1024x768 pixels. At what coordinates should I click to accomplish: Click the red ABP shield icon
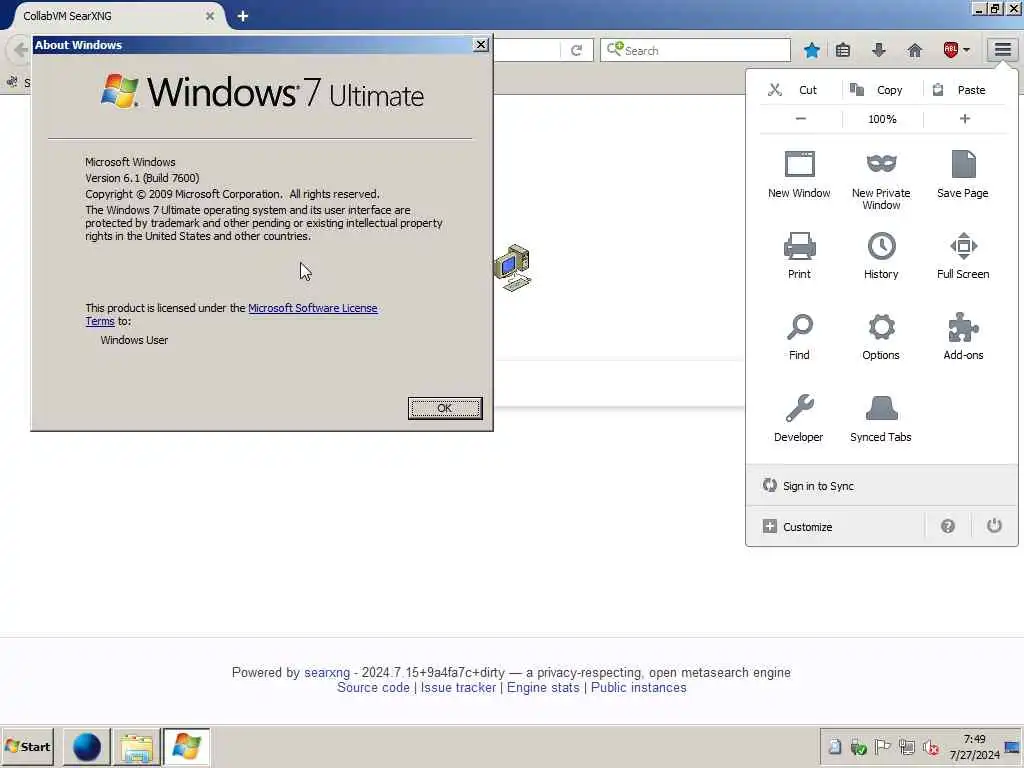(951, 50)
